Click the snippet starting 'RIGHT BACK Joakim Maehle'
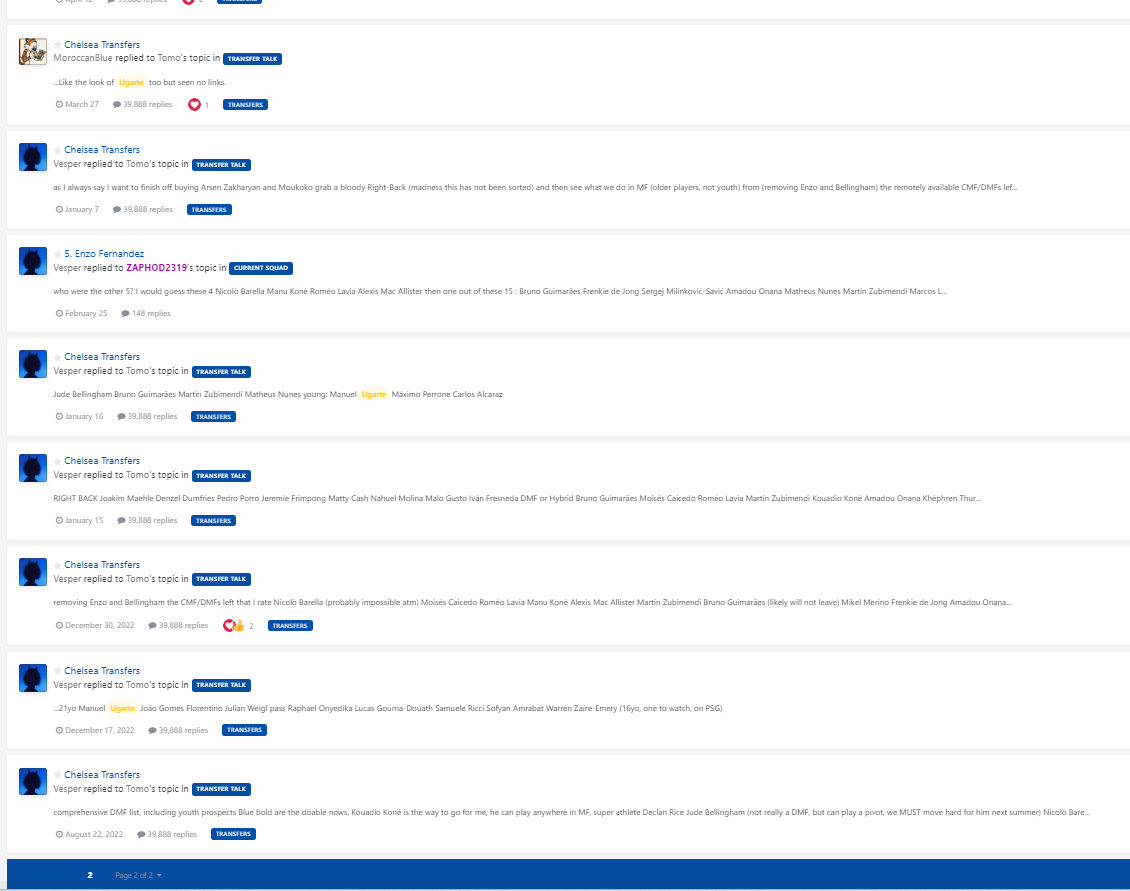The width and height of the screenshot is (1130, 891). (517, 498)
